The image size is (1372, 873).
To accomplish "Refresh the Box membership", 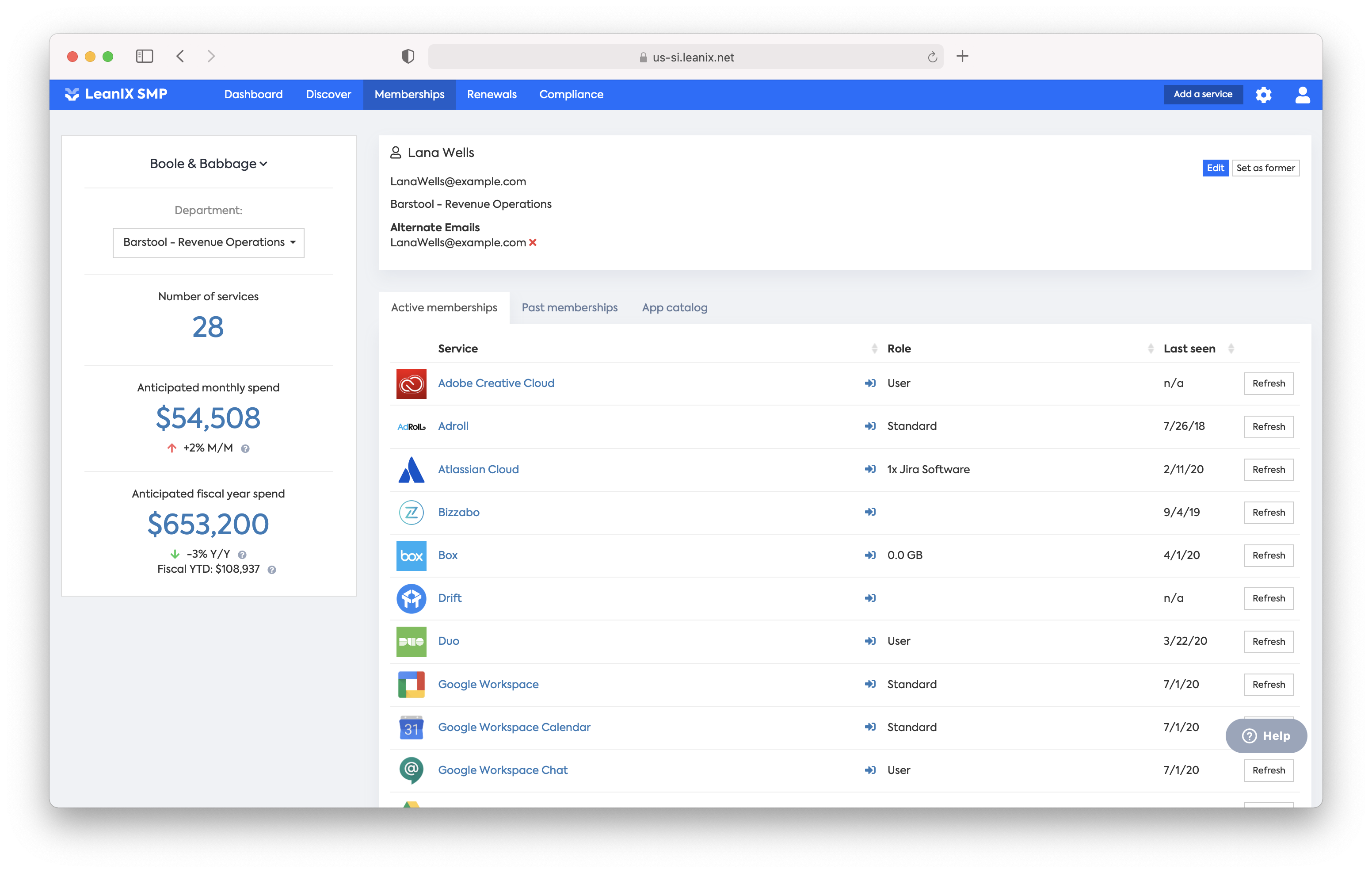I will coord(1268,556).
